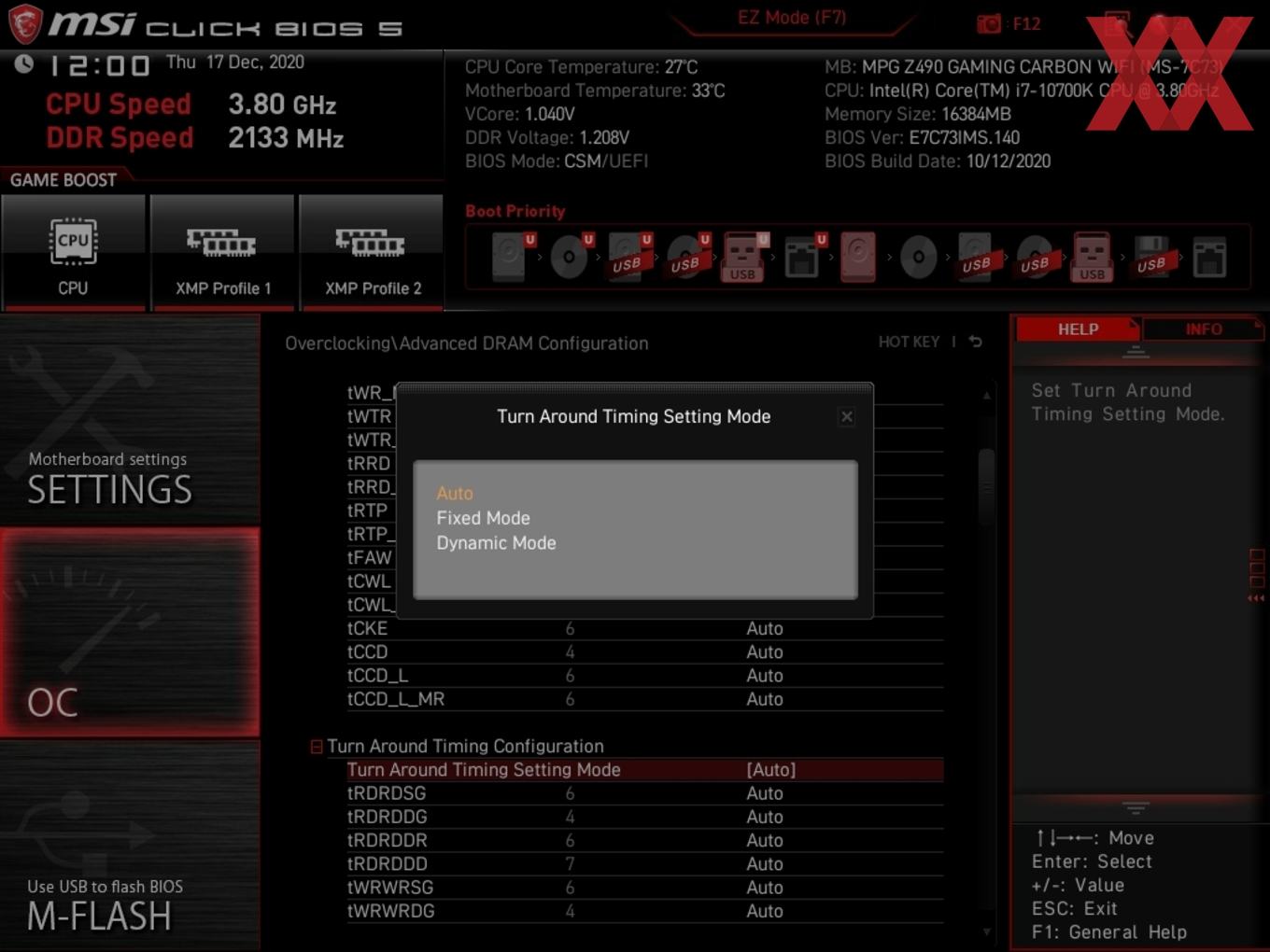Viewport: 1270px width, 952px height.
Task: Enable CPU Game Boost
Action: coord(73,252)
